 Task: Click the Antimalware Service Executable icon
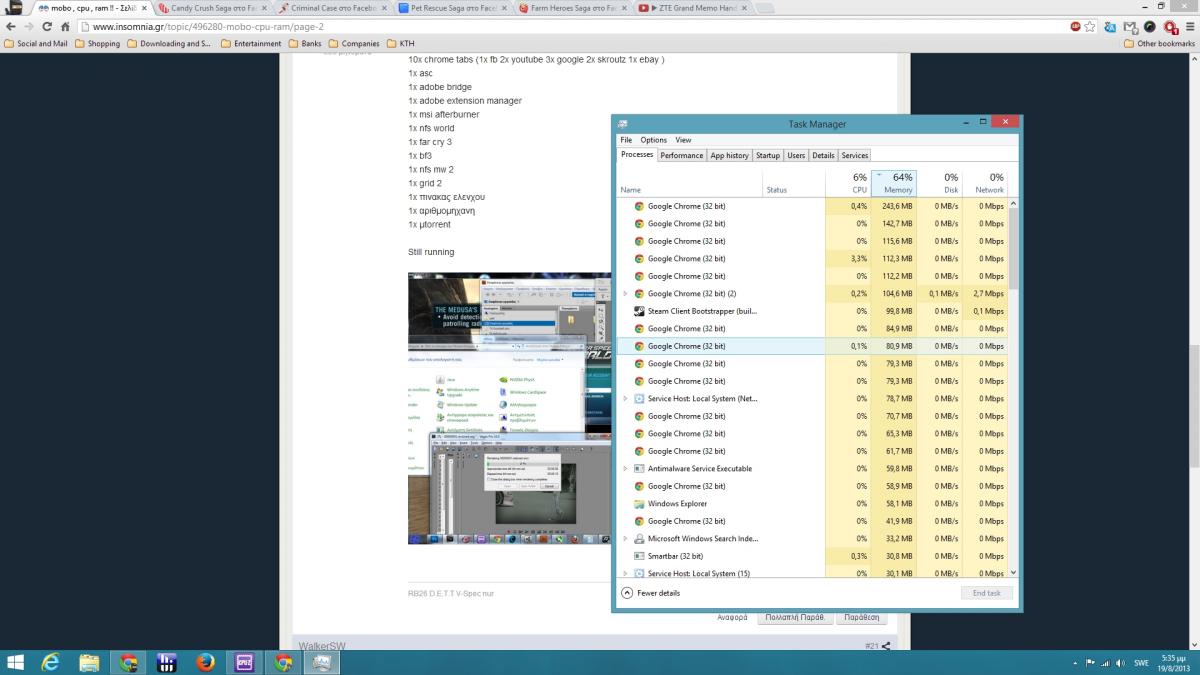point(639,468)
